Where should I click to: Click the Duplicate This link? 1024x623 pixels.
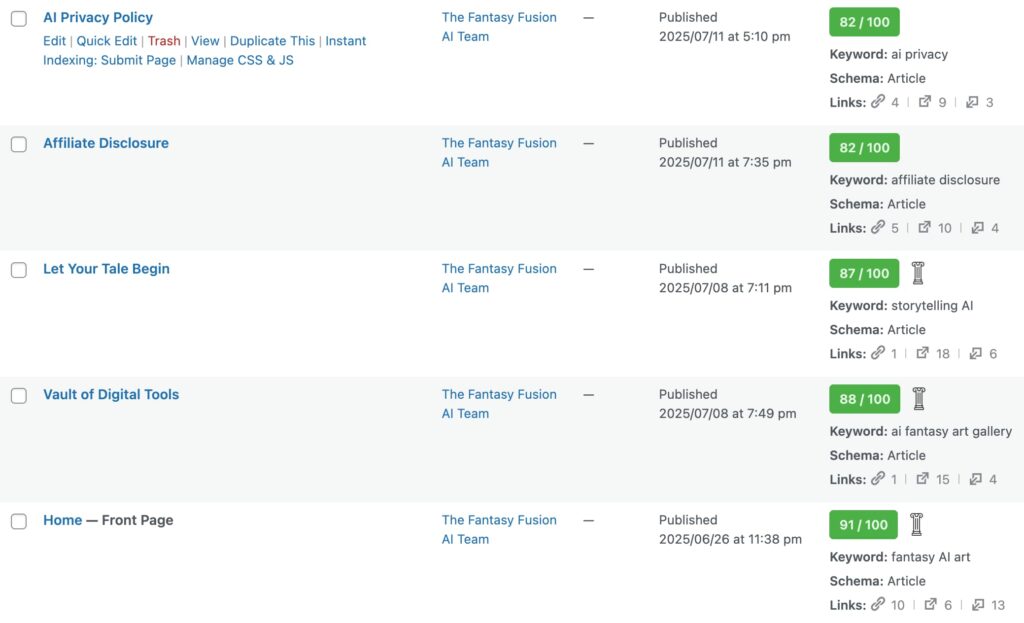tap(272, 41)
